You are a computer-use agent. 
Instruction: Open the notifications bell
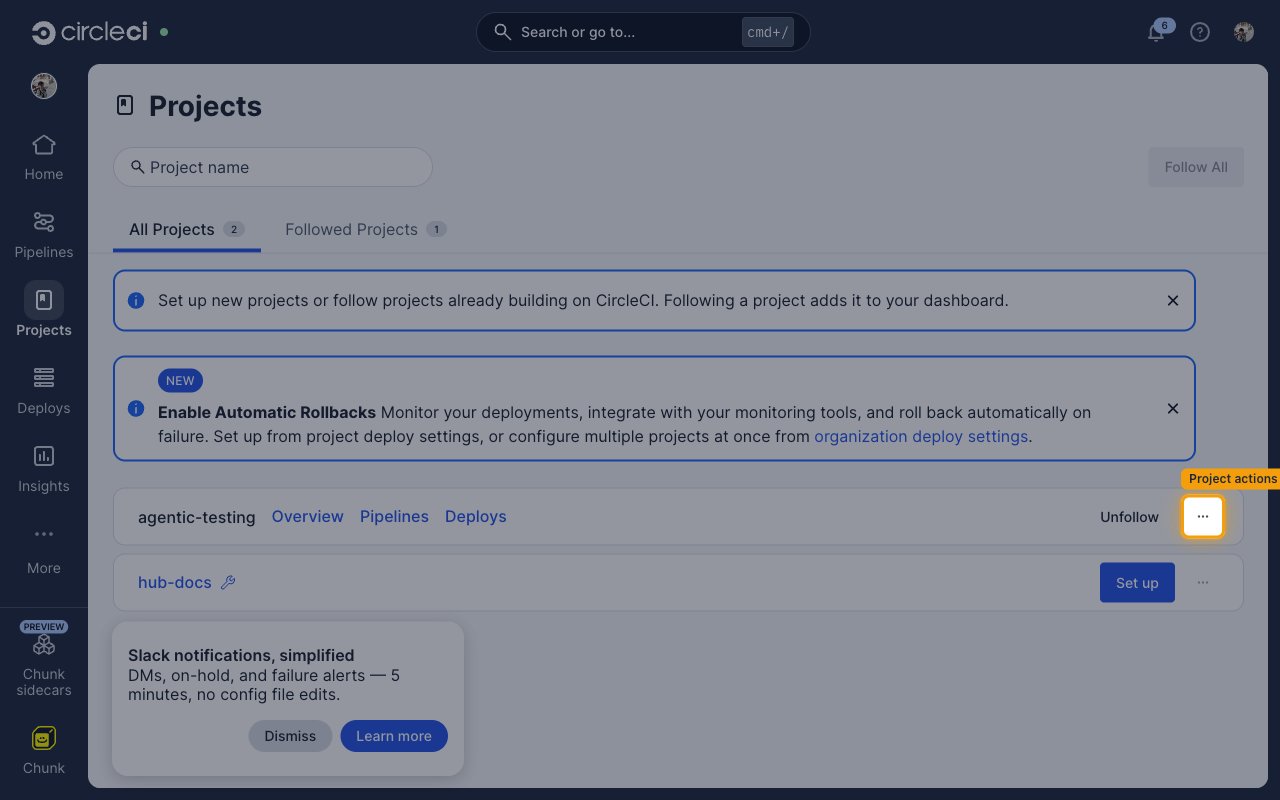[1156, 32]
